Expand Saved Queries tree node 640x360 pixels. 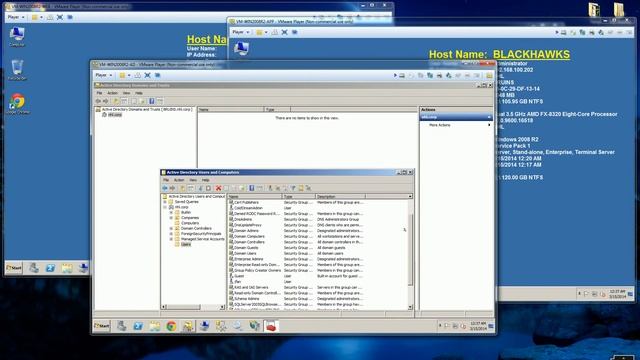tap(165, 202)
